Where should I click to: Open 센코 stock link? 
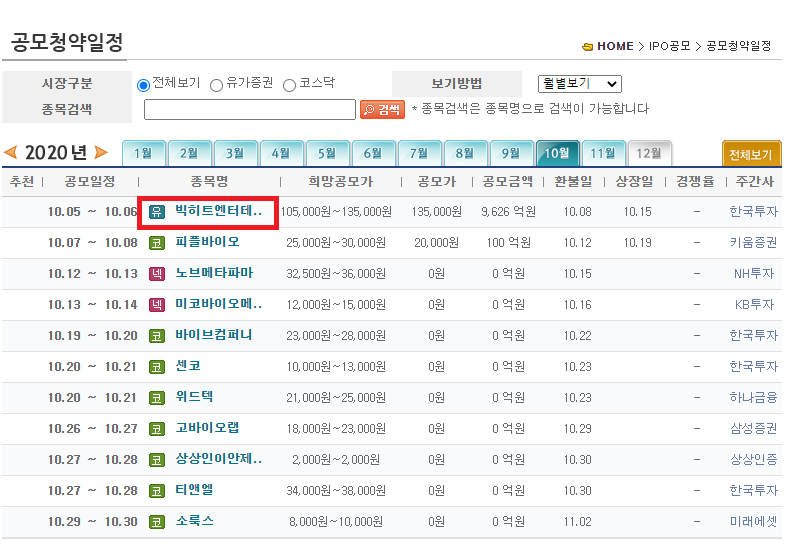coord(188,366)
